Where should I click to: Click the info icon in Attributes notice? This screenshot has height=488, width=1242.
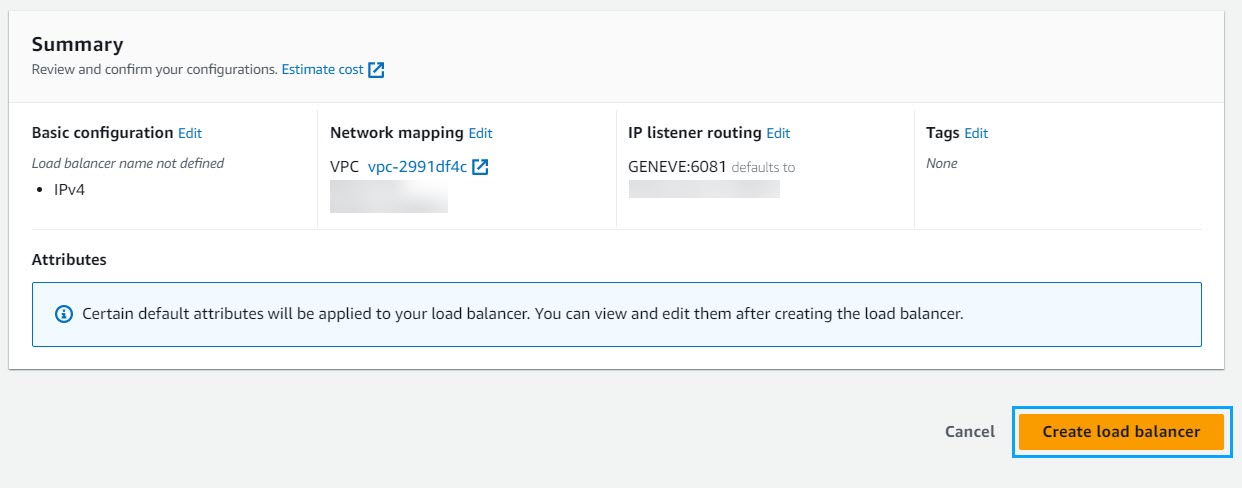click(64, 314)
